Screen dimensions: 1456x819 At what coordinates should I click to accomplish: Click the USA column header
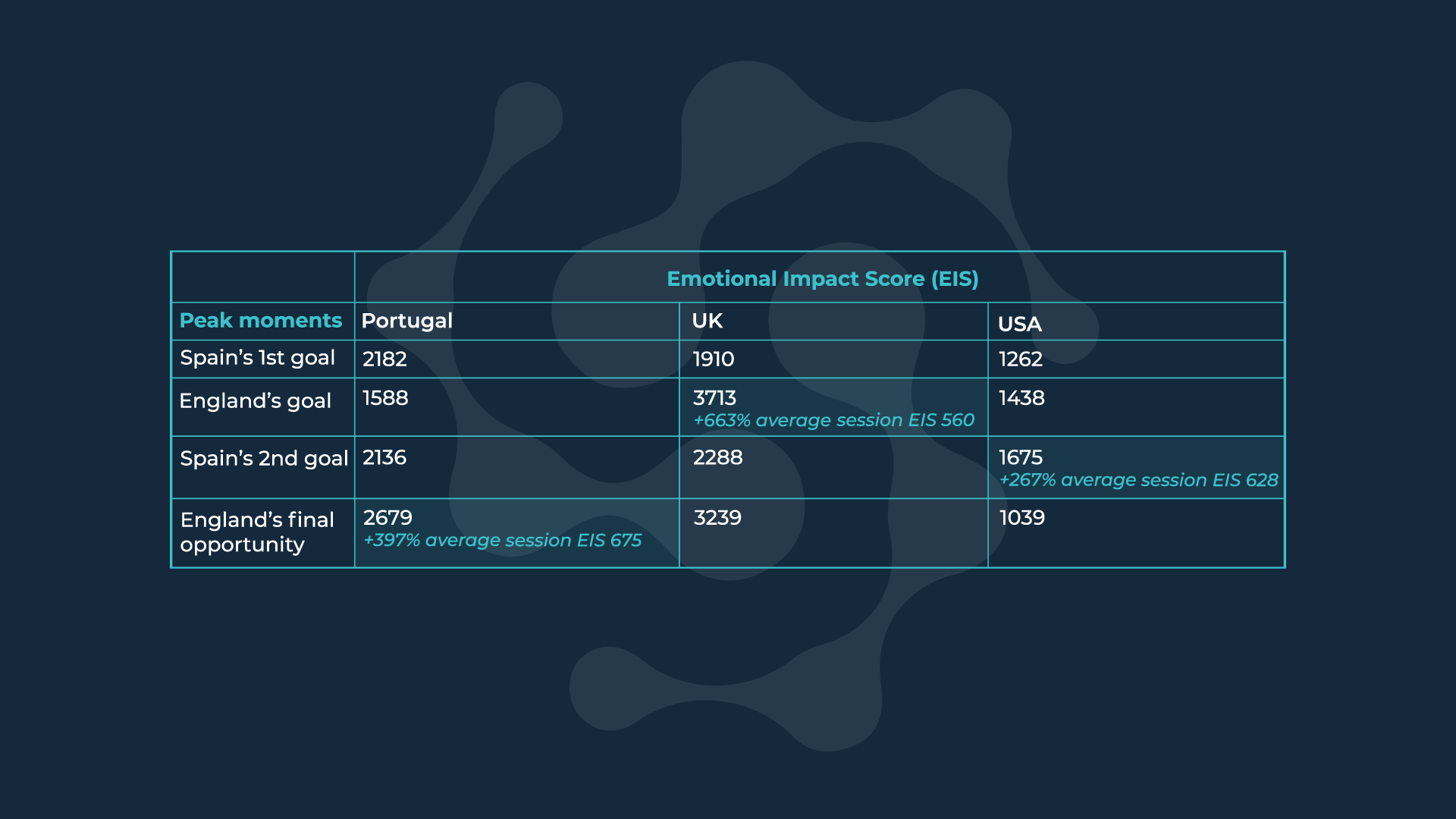point(1019,325)
